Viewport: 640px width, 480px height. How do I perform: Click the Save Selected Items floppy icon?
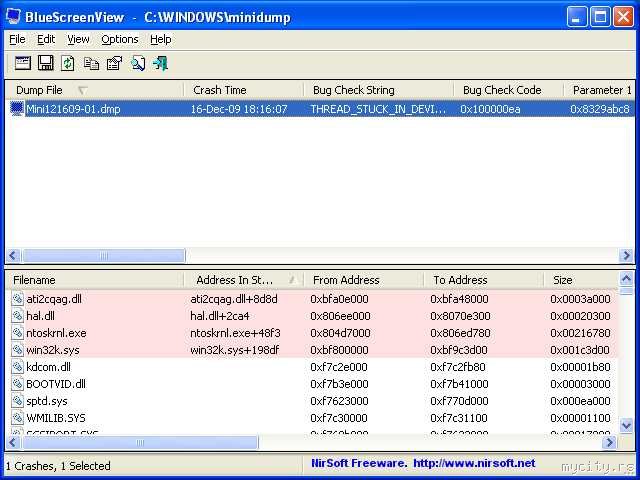tap(45, 63)
